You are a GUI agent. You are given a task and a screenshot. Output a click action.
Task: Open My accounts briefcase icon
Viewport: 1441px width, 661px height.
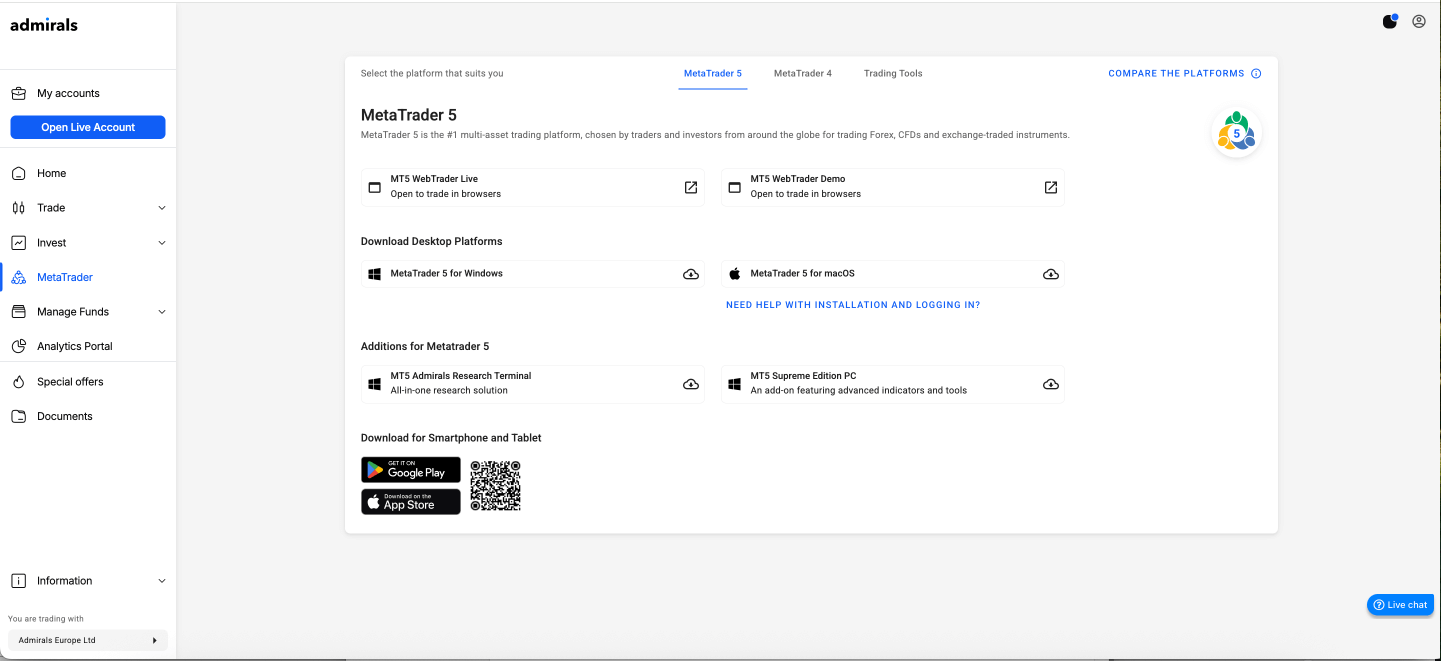18,93
